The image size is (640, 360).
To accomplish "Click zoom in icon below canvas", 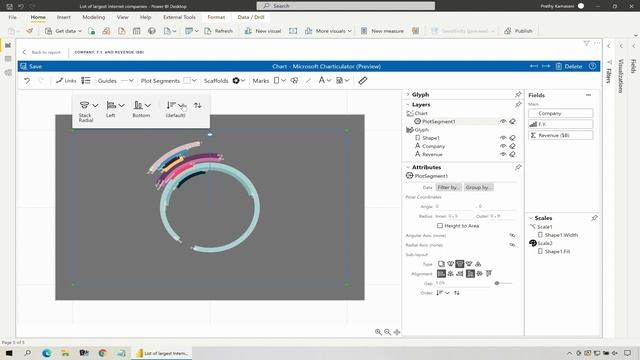I will click(x=378, y=332).
